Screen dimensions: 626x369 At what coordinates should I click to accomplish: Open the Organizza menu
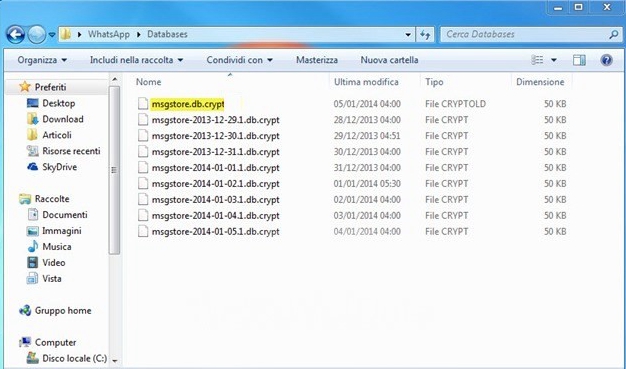pyautogui.click(x=42, y=60)
